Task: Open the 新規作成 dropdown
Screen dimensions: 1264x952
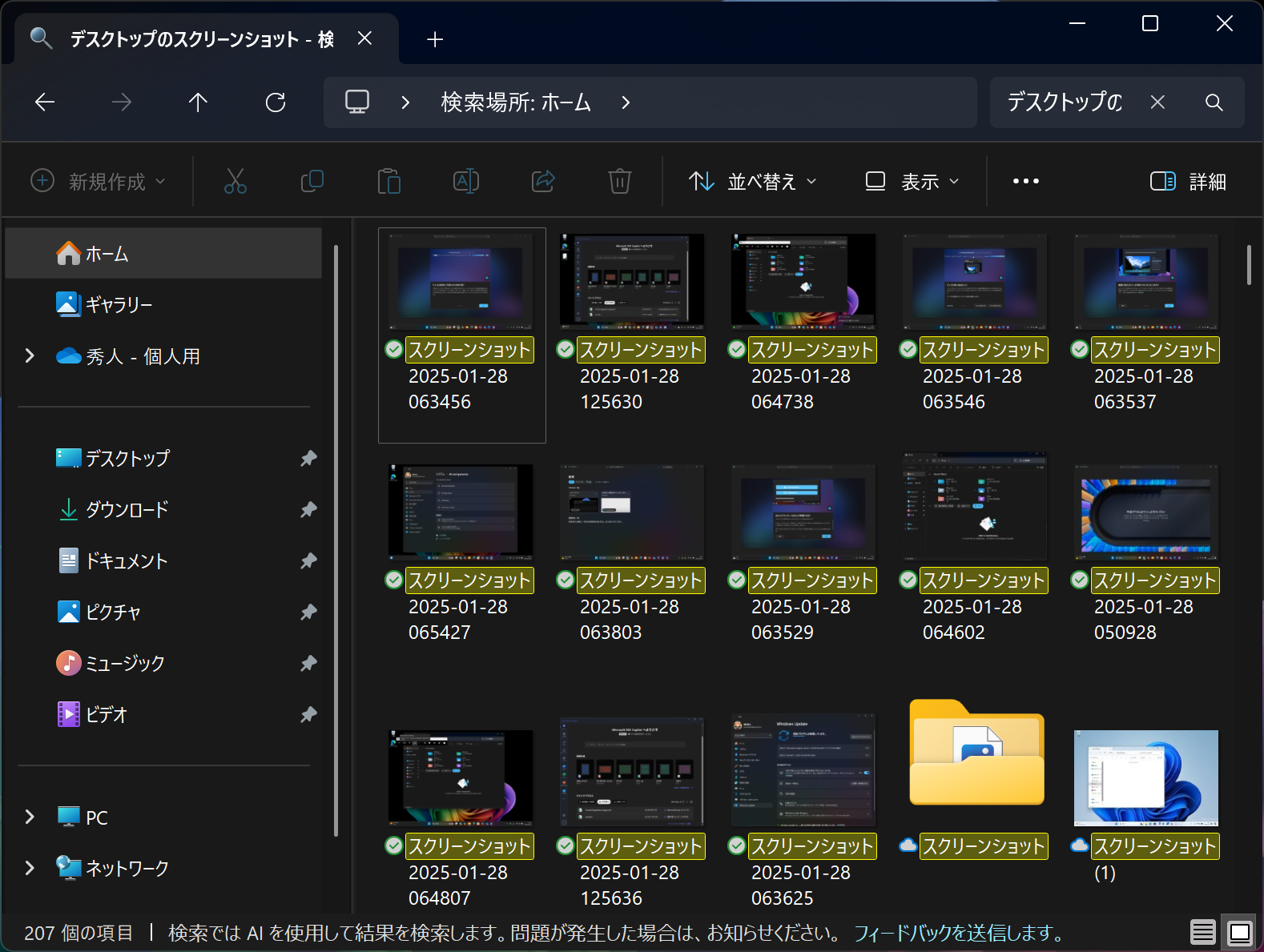Action: pyautogui.click(x=98, y=182)
